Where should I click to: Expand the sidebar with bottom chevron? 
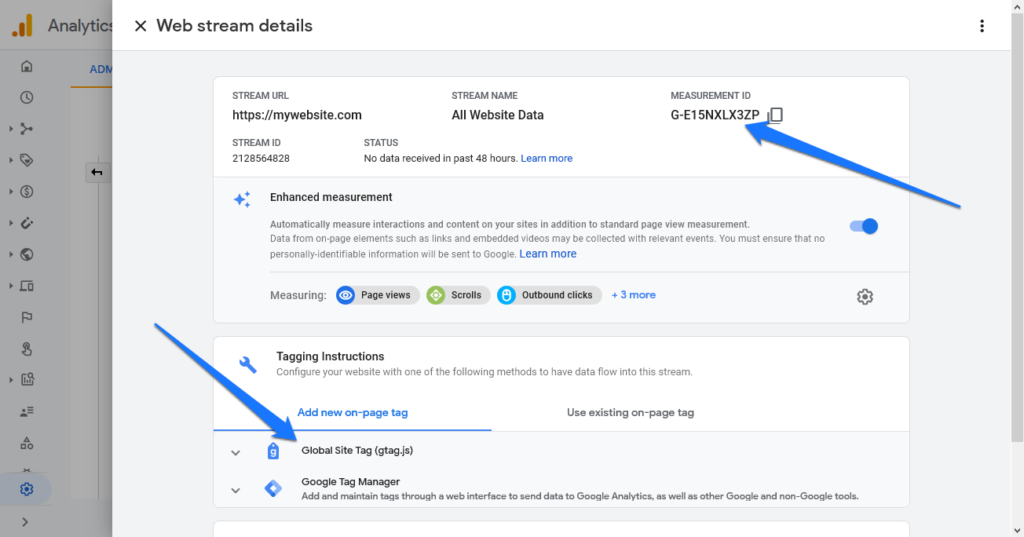click(x=25, y=522)
